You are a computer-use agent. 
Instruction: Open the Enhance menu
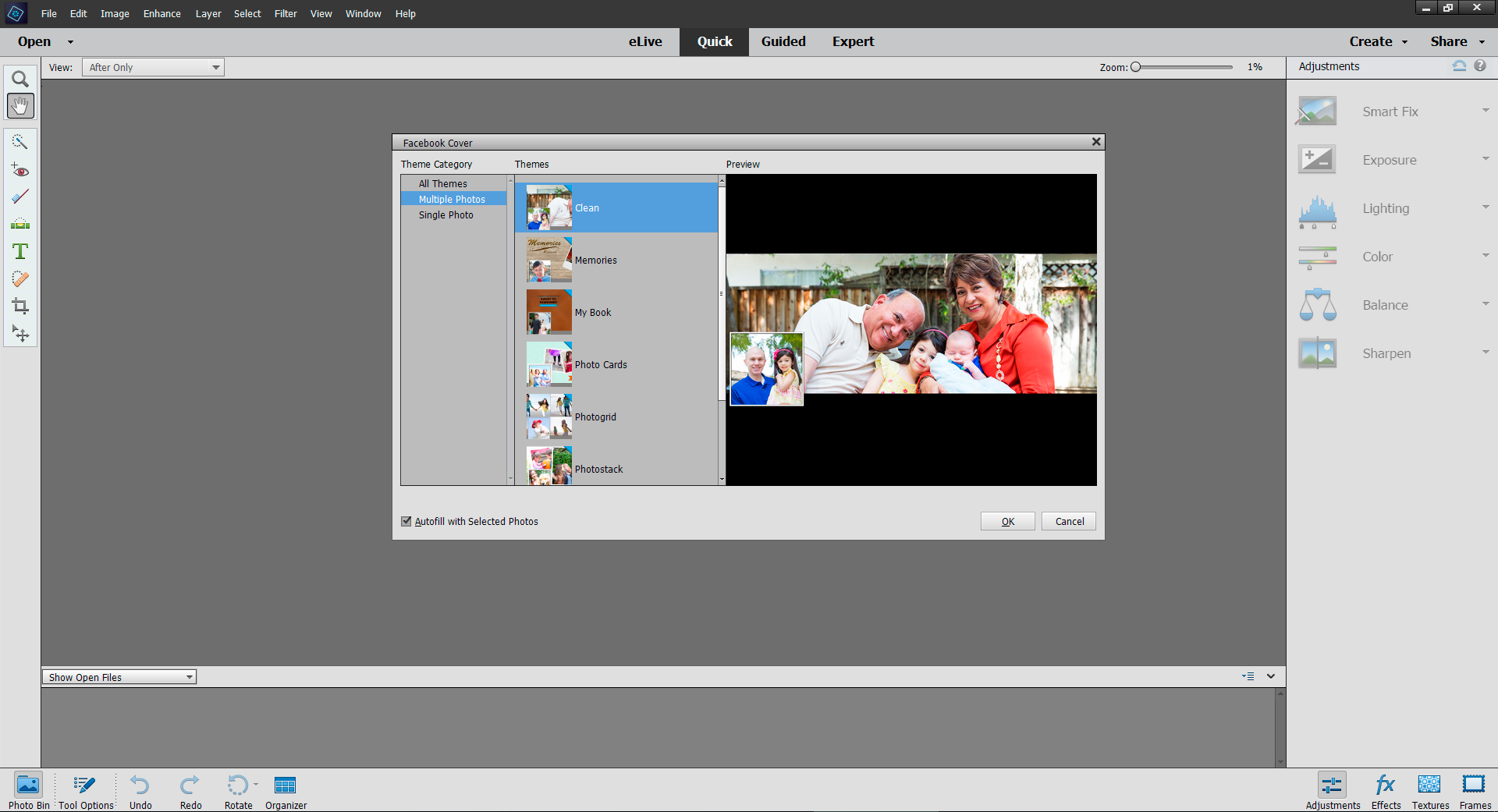click(162, 14)
